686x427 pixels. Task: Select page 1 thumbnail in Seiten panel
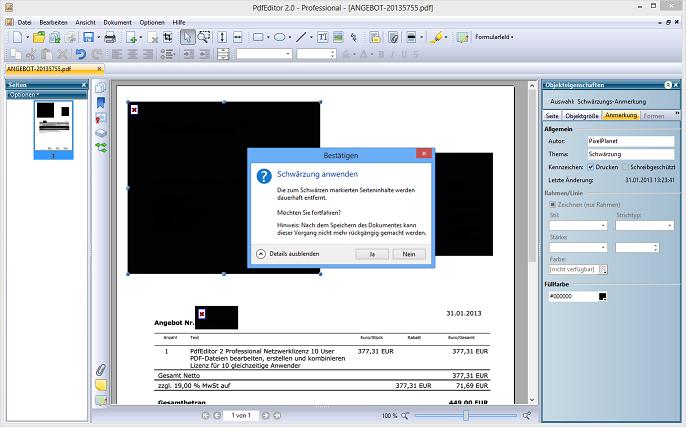(53, 130)
